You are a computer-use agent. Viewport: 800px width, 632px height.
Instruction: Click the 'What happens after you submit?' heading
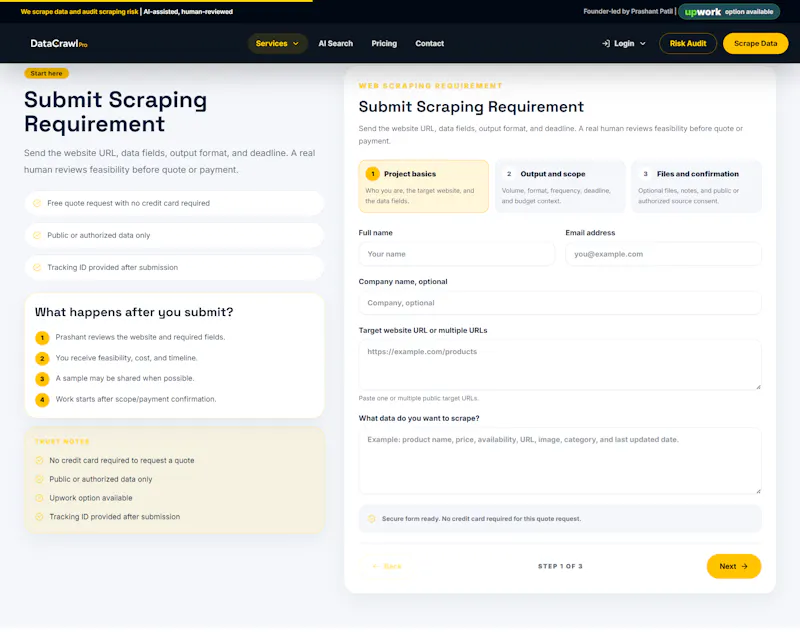tap(134, 312)
